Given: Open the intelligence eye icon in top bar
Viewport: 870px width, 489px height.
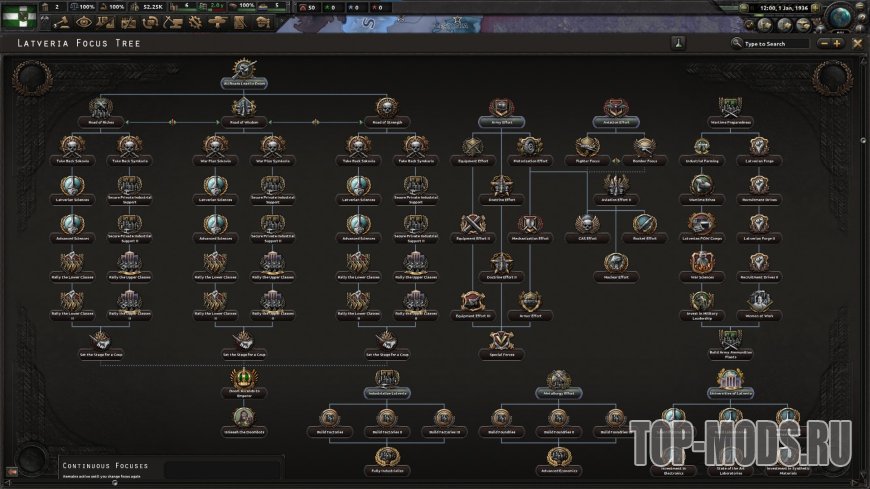Looking at the screenshot, I should (x=84, y=23).
